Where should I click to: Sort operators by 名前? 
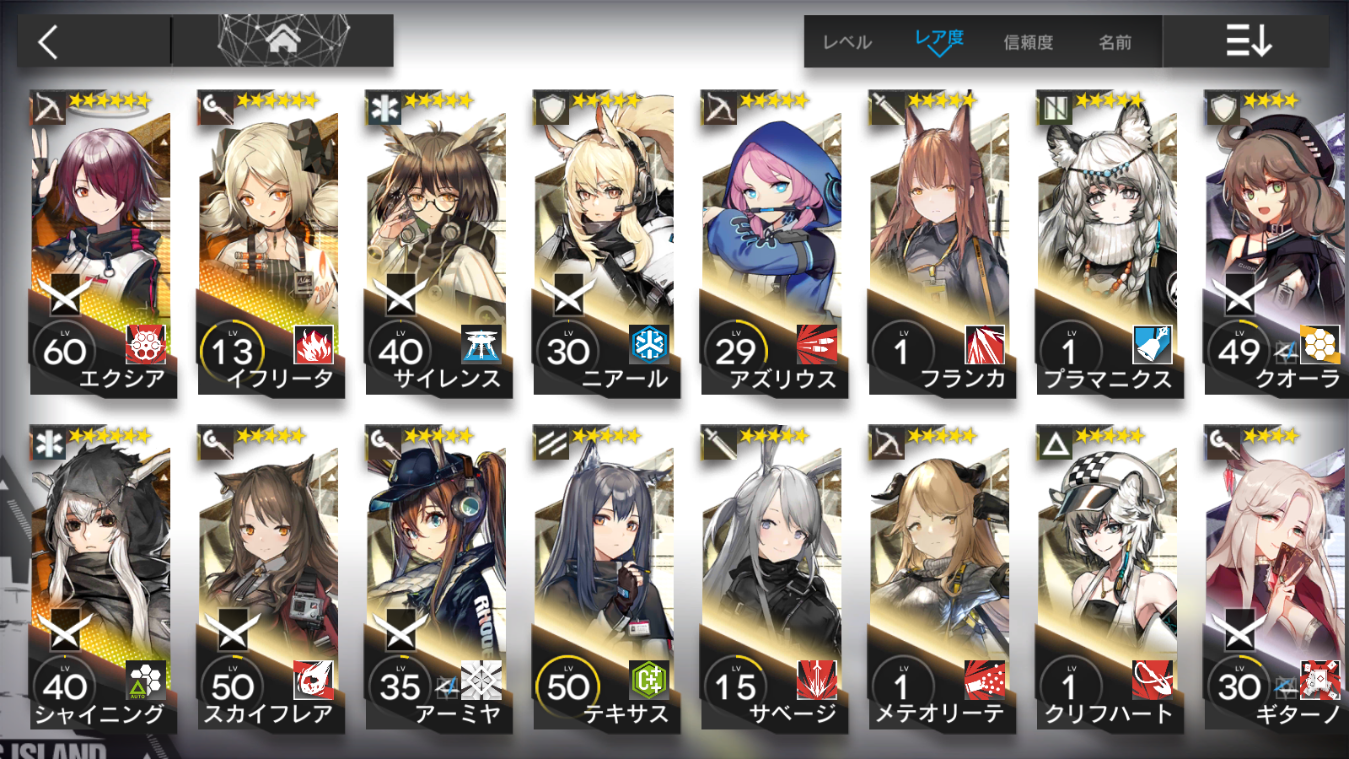tap(1115, 42)
